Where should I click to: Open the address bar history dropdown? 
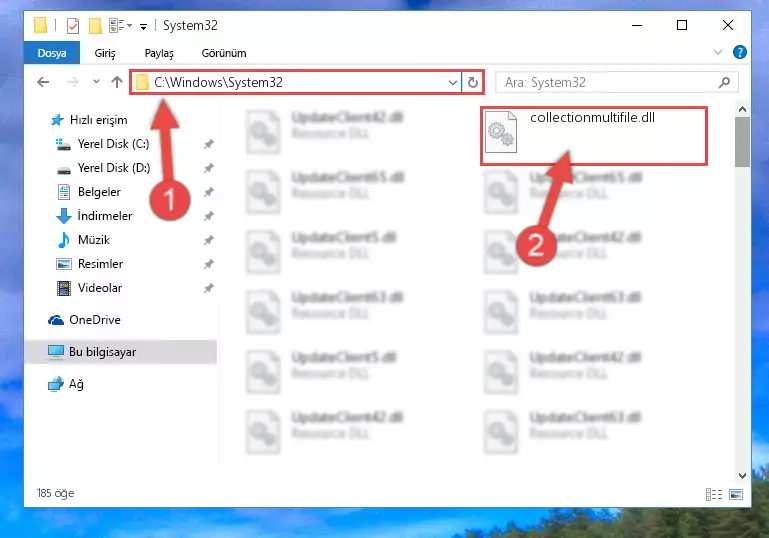pos(453,82)
